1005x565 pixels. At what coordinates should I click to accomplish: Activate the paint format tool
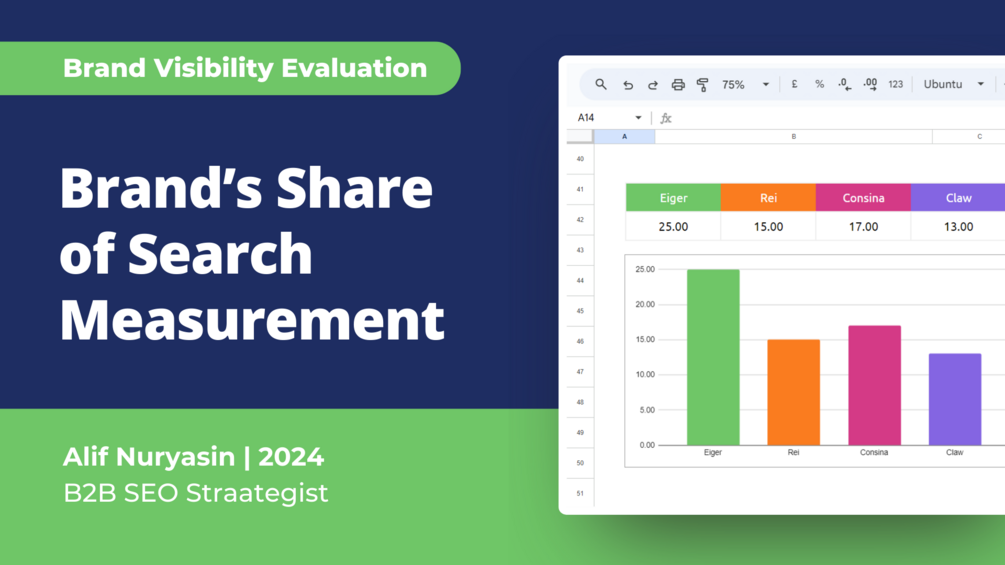[x=702, y=85]
